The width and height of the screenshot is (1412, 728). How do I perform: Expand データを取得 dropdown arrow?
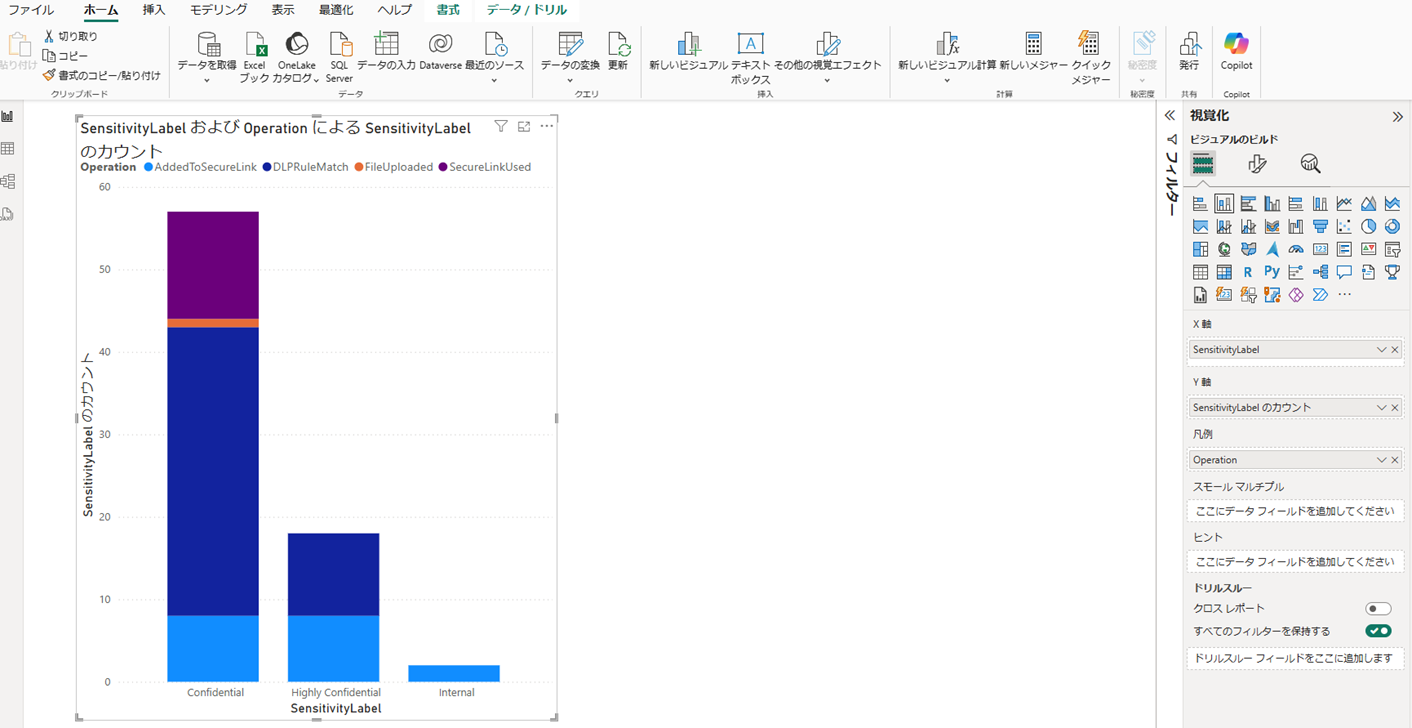(207, 80)
